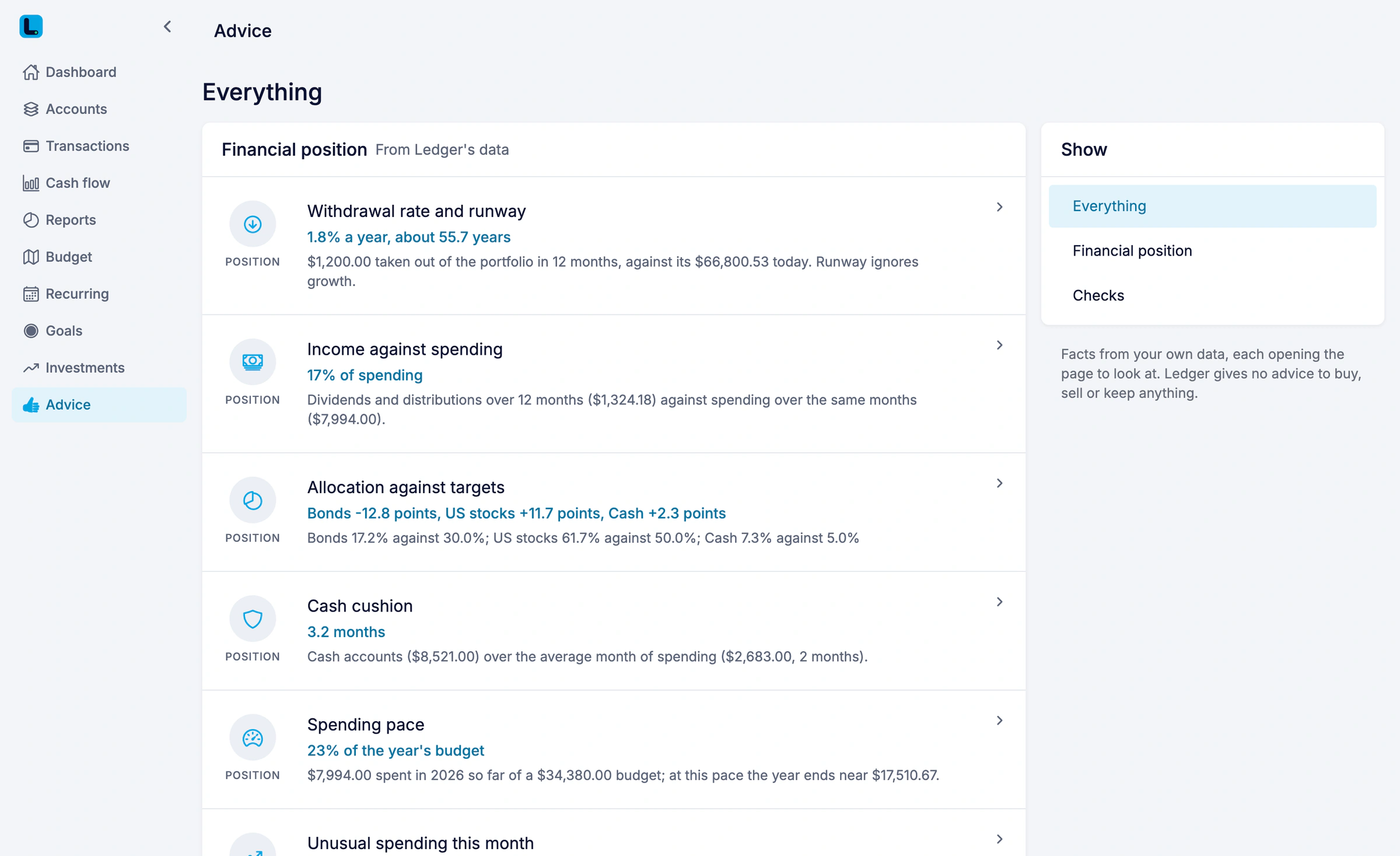Image resolution: width=1400 pixels, height=856 pixels.
Task: Click the Income against spending banknote icon
Action: (x=253, y=362)
